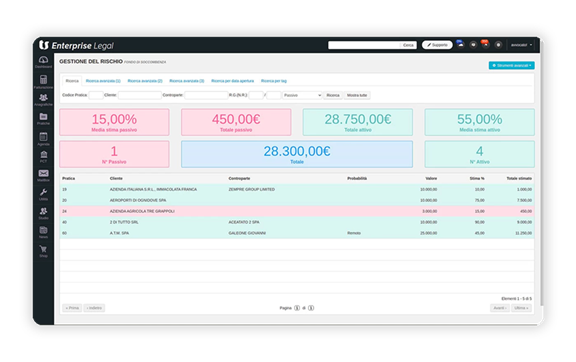Image resolution: width=576 pixels, height=362 pixels.
Task: Click the Totale 28.300,00€ card
Action: point(297,154)
